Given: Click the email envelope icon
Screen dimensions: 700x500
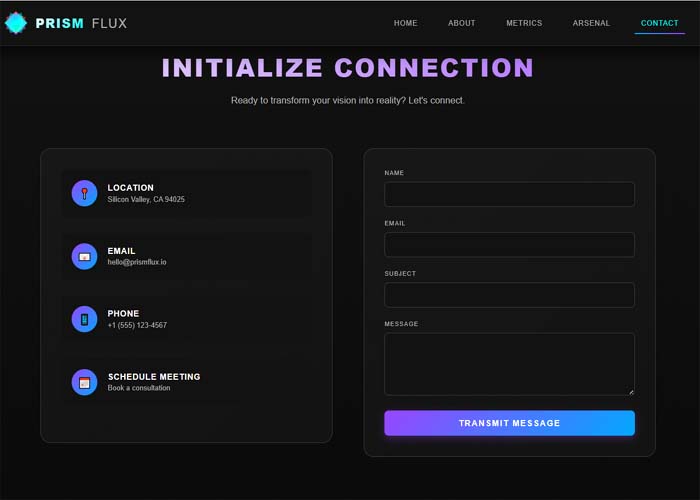Looking at the screenshot, I should [85, 256].
